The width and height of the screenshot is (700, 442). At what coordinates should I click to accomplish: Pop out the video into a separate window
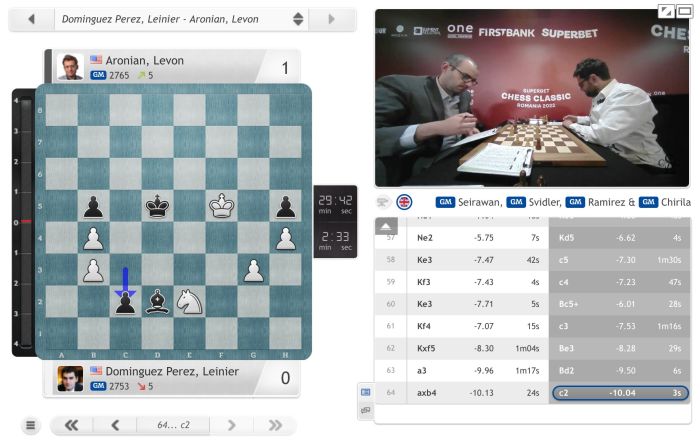click(x=684, y=11)
